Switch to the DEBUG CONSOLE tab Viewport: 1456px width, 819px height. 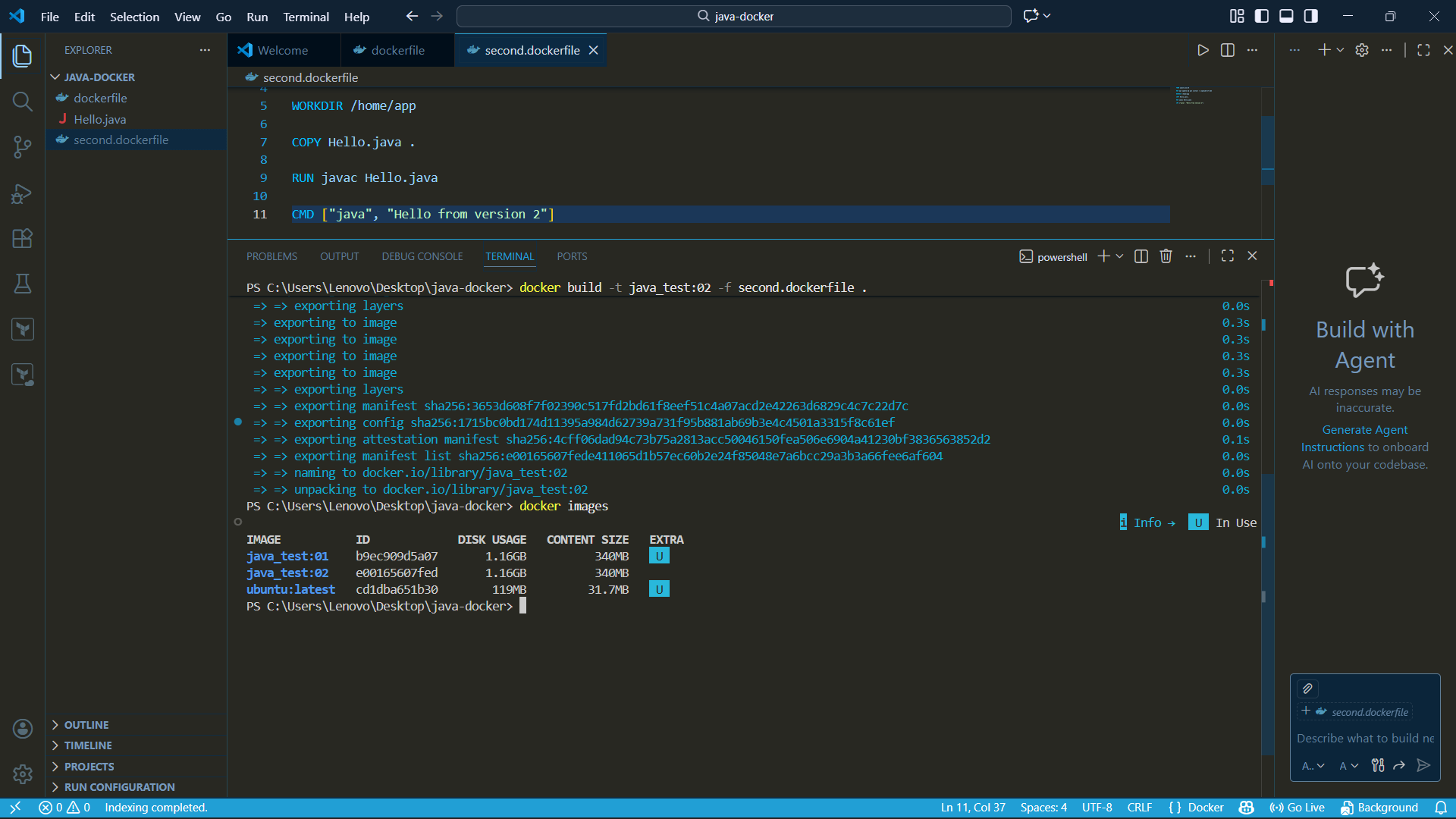tap(422, 256)
